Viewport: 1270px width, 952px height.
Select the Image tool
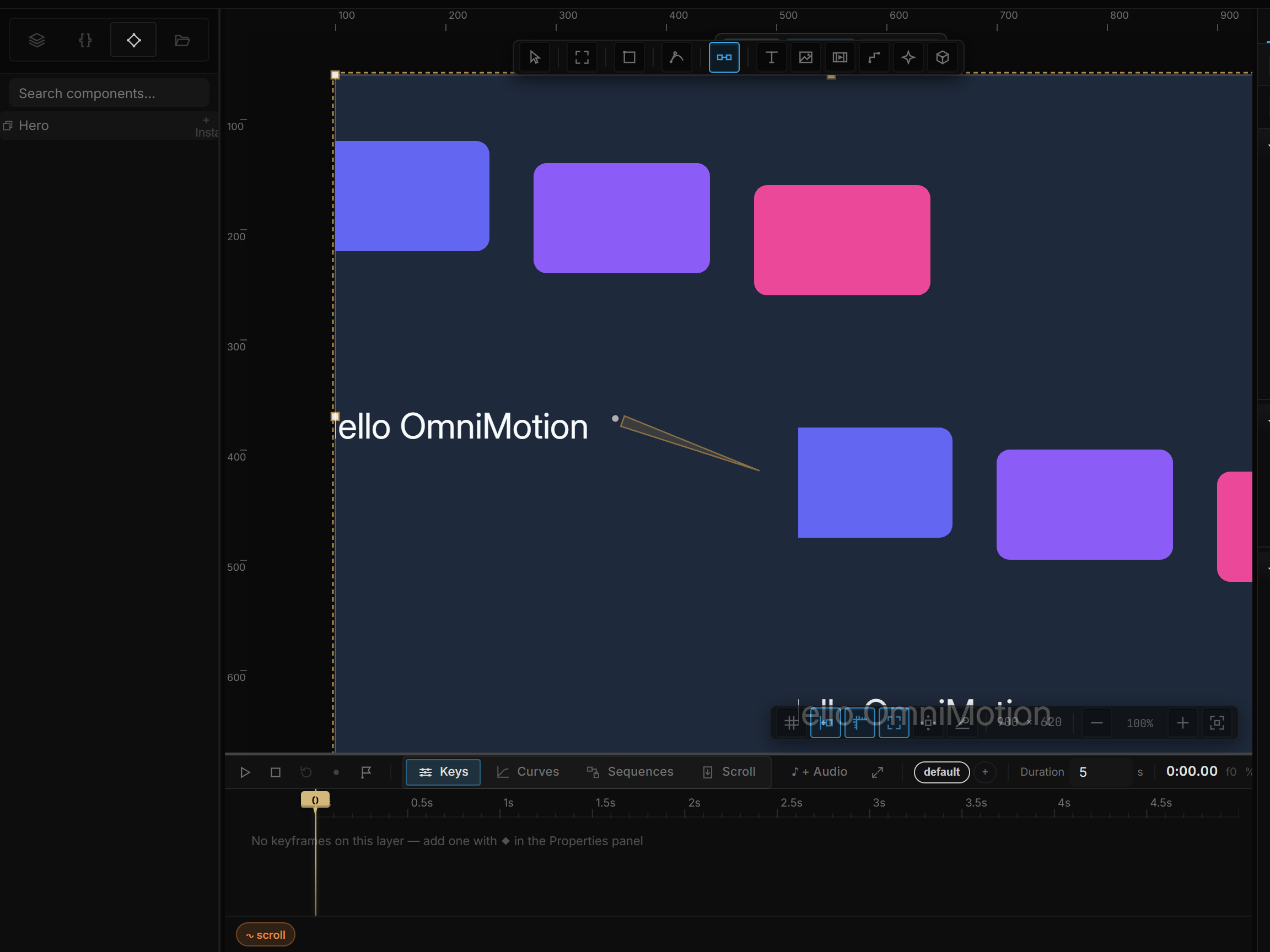[x=805, y=57]
